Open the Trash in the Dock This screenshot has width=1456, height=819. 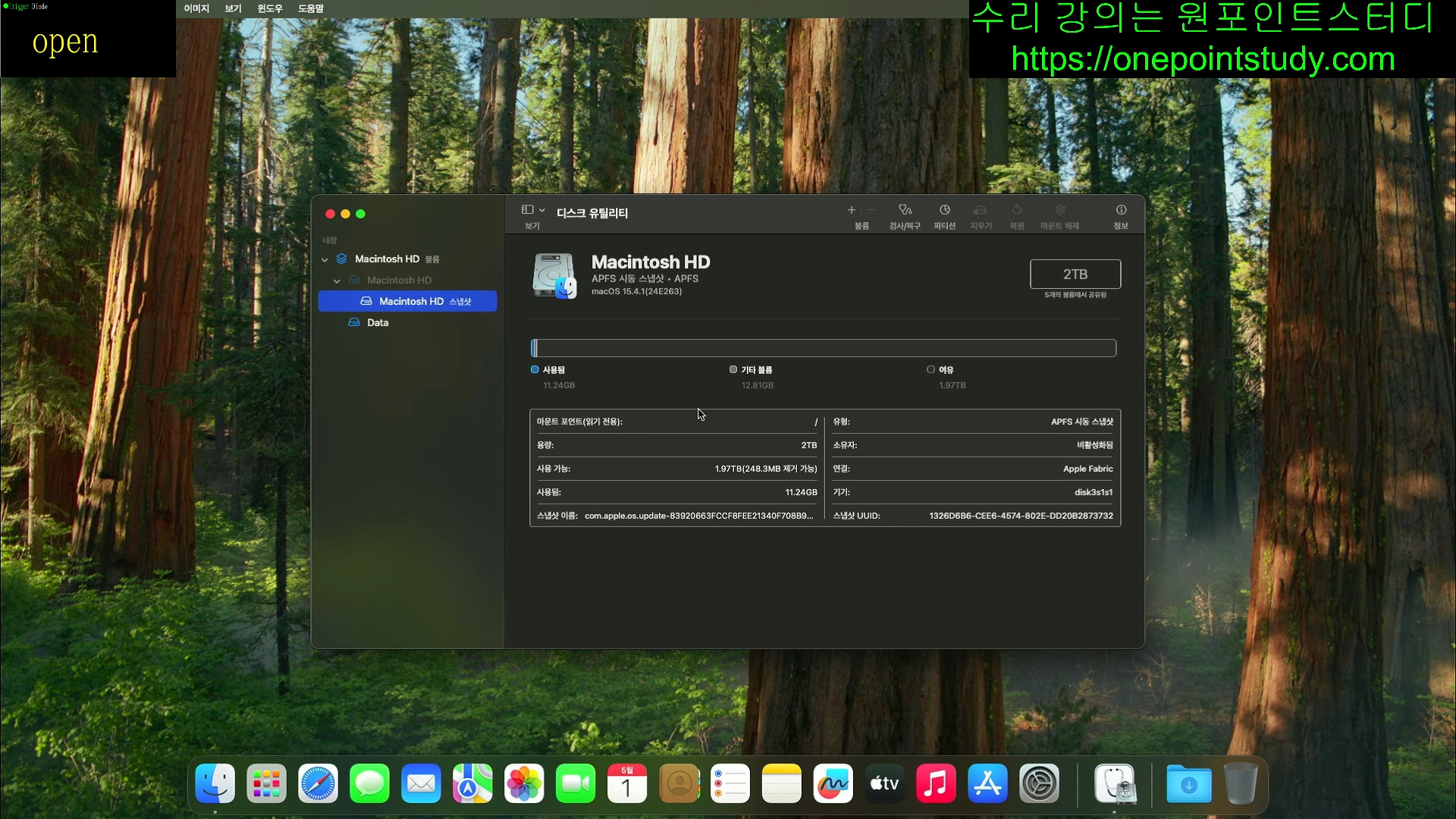coord(1241,783)
